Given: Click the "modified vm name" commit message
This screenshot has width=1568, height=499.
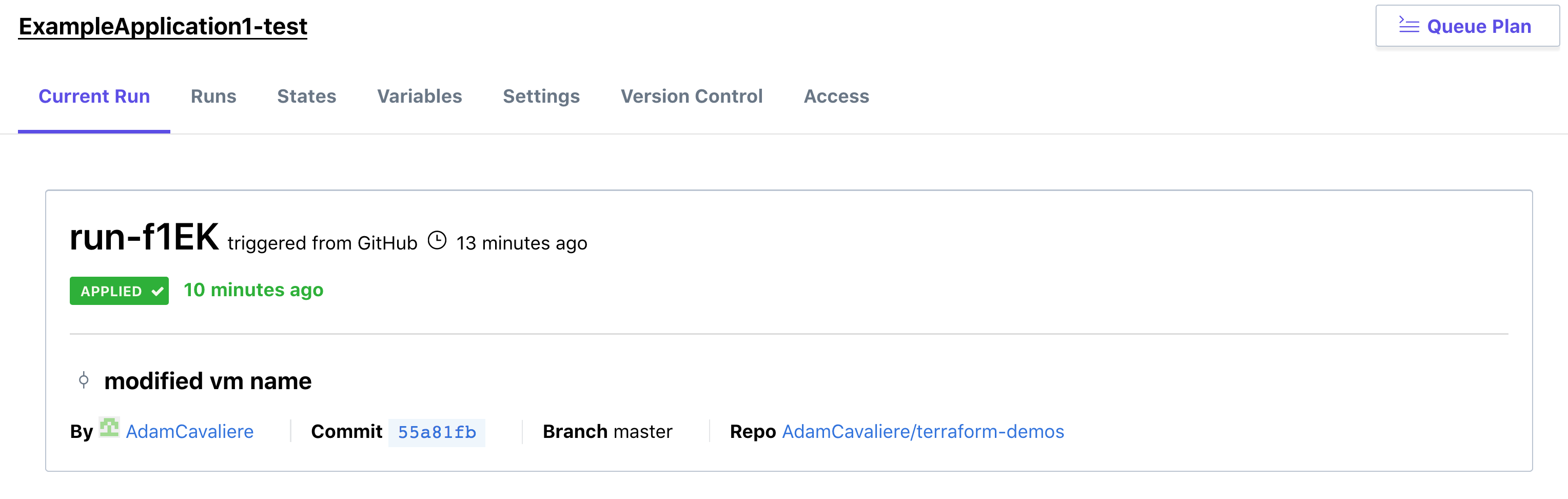Looking at the screenshot, I should (208, 381).
